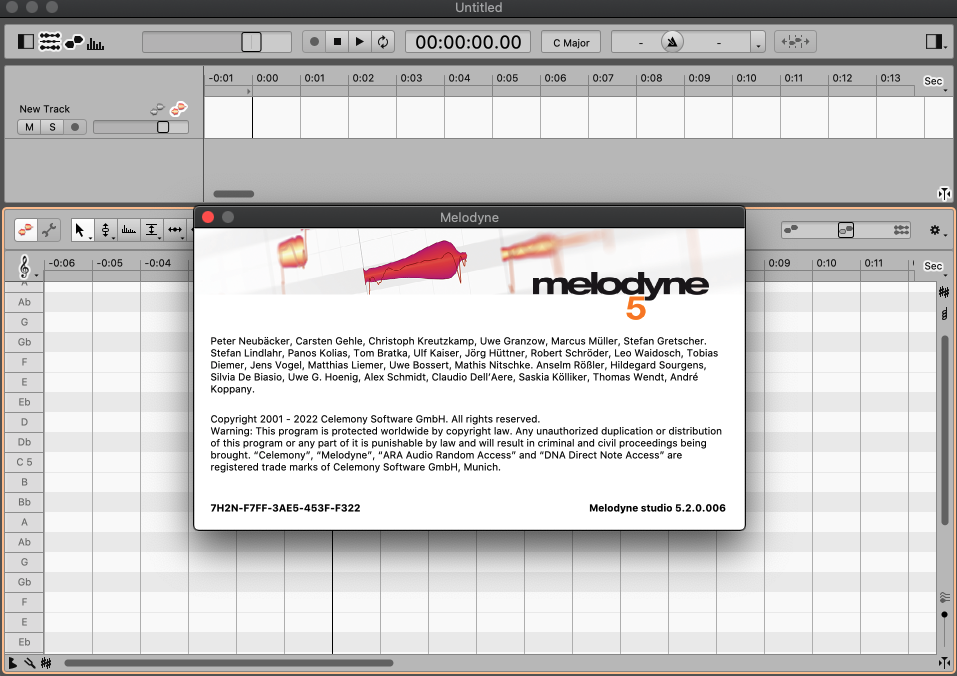Click the track pane horizontal scrollbar
The image size is (957, 676).
pos(233,194)
